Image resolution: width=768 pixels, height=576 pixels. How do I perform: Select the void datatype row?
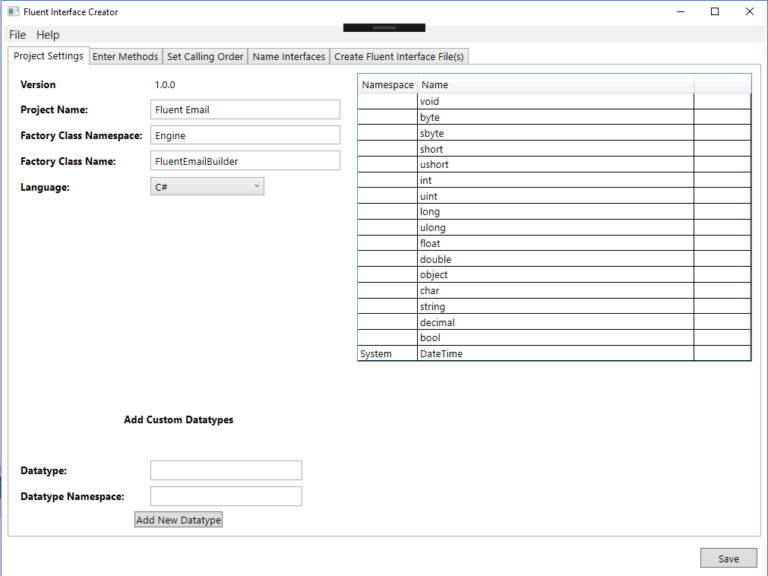[x=554, y=101]
